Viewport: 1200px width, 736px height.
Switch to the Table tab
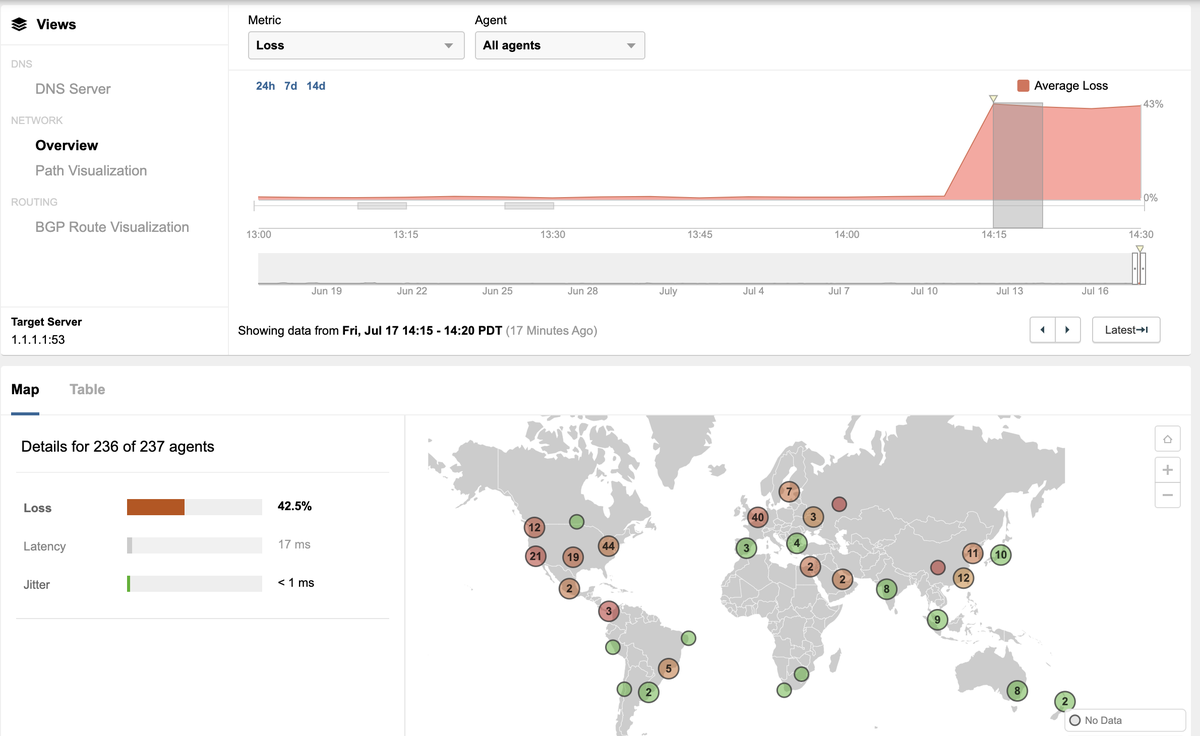coord(87,389)
